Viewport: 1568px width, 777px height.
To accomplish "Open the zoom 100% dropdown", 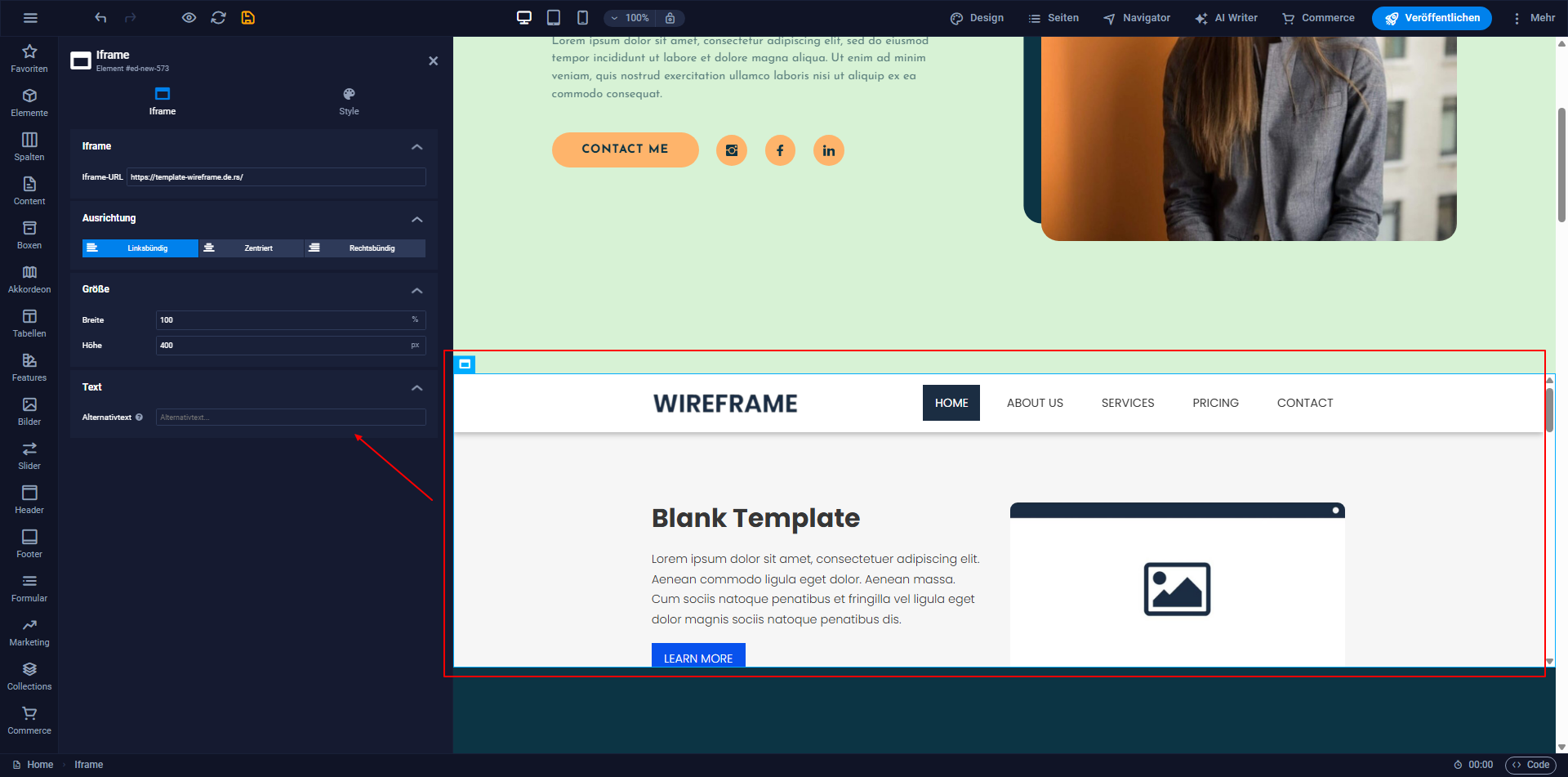I will coord(630,18).
